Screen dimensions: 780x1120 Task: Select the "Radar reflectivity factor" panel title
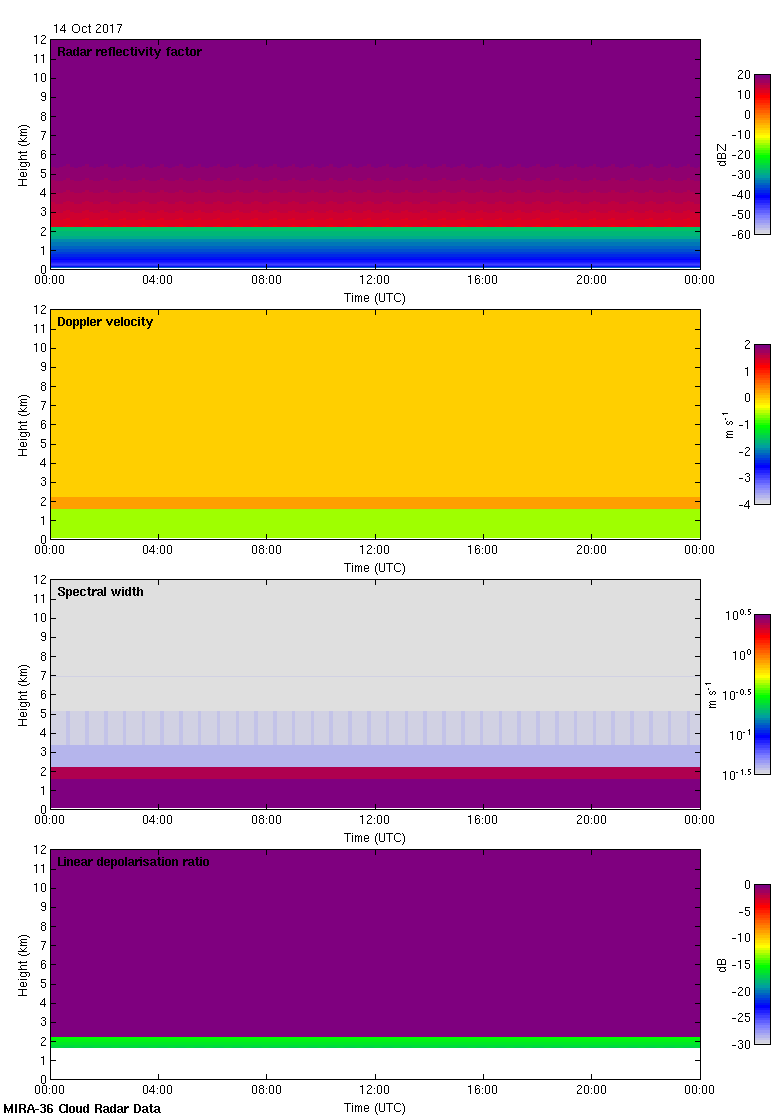(129, 52)
